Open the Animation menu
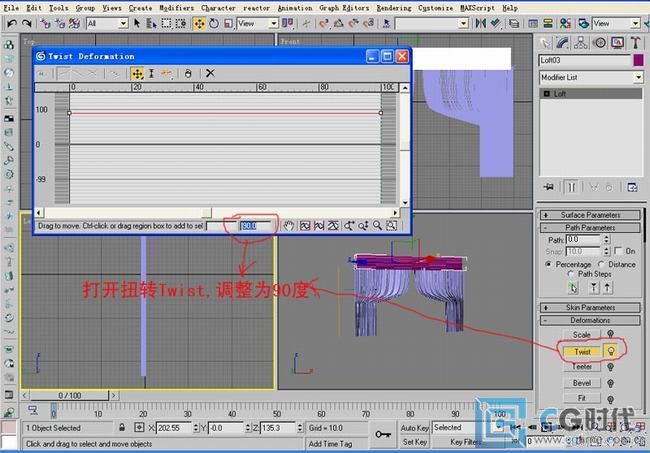 pyautogui.click(x=294, y=8)
